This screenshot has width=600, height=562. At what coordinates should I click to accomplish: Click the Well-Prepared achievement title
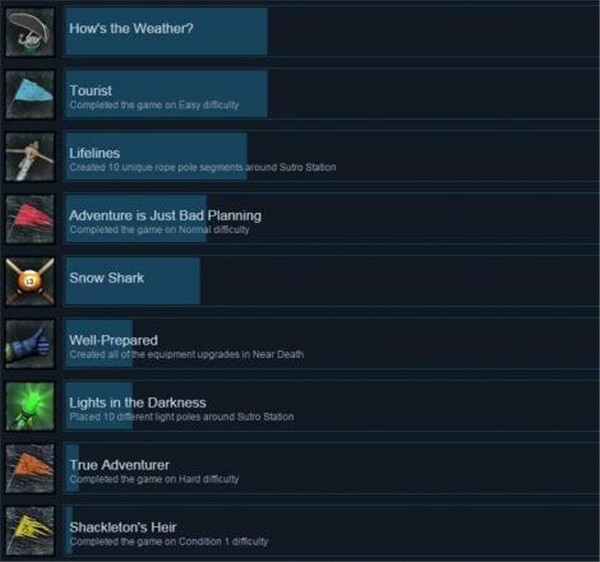(113, 340)
